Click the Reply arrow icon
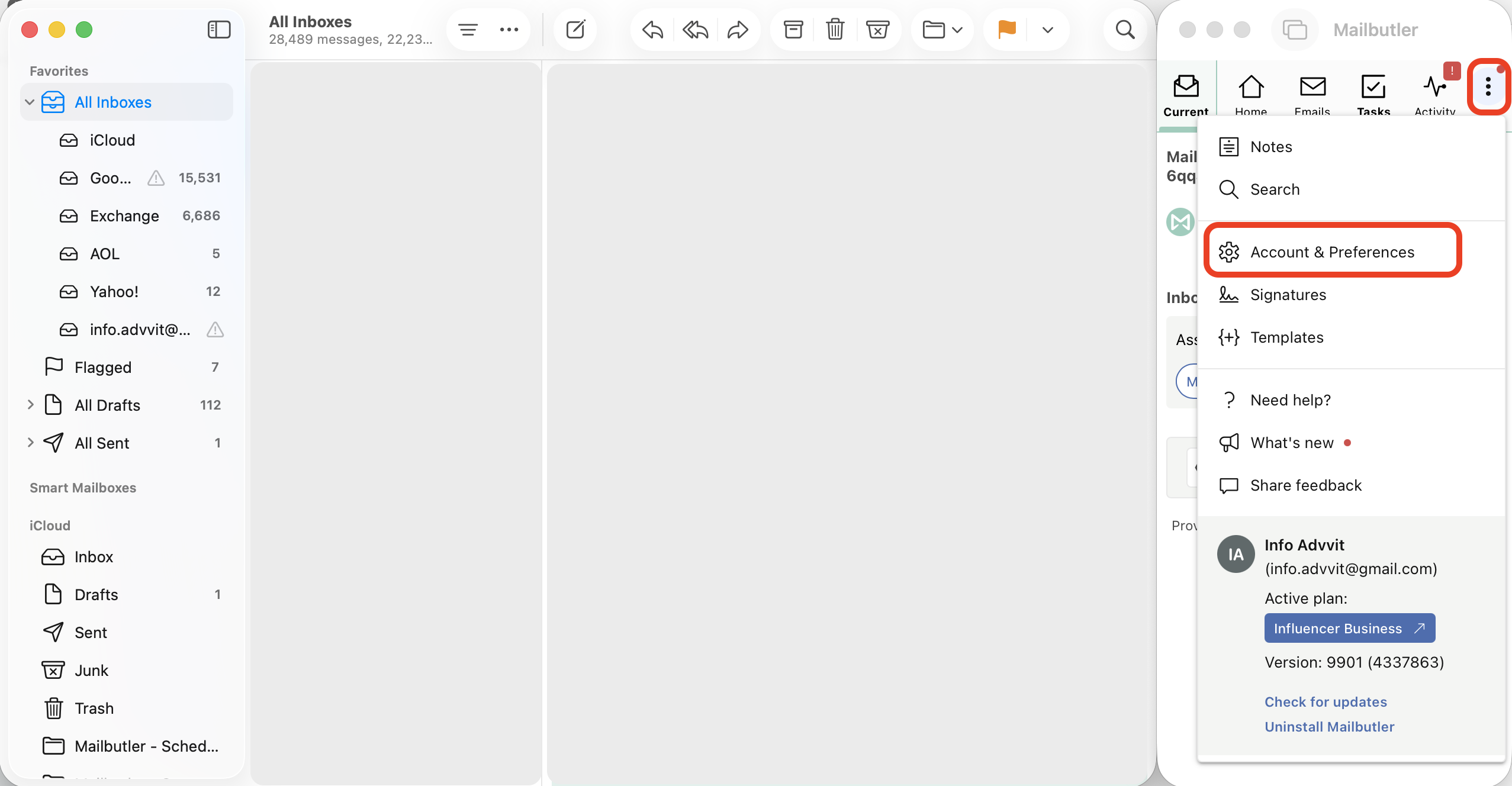 pos(652,30)
